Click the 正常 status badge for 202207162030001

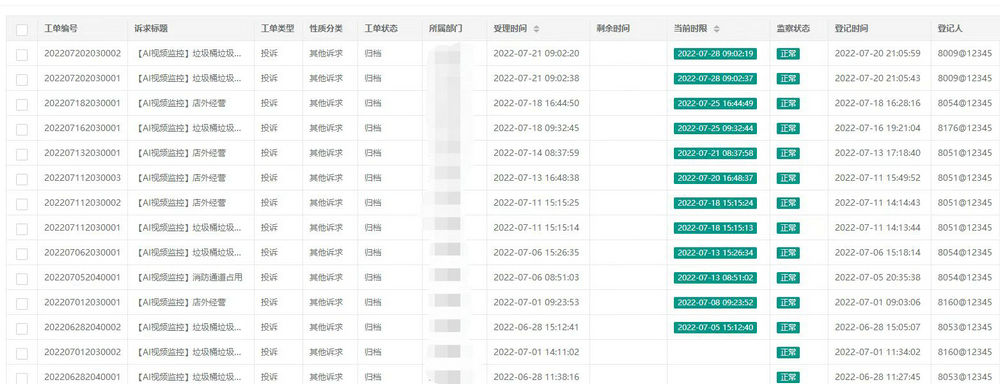[788, 128]
